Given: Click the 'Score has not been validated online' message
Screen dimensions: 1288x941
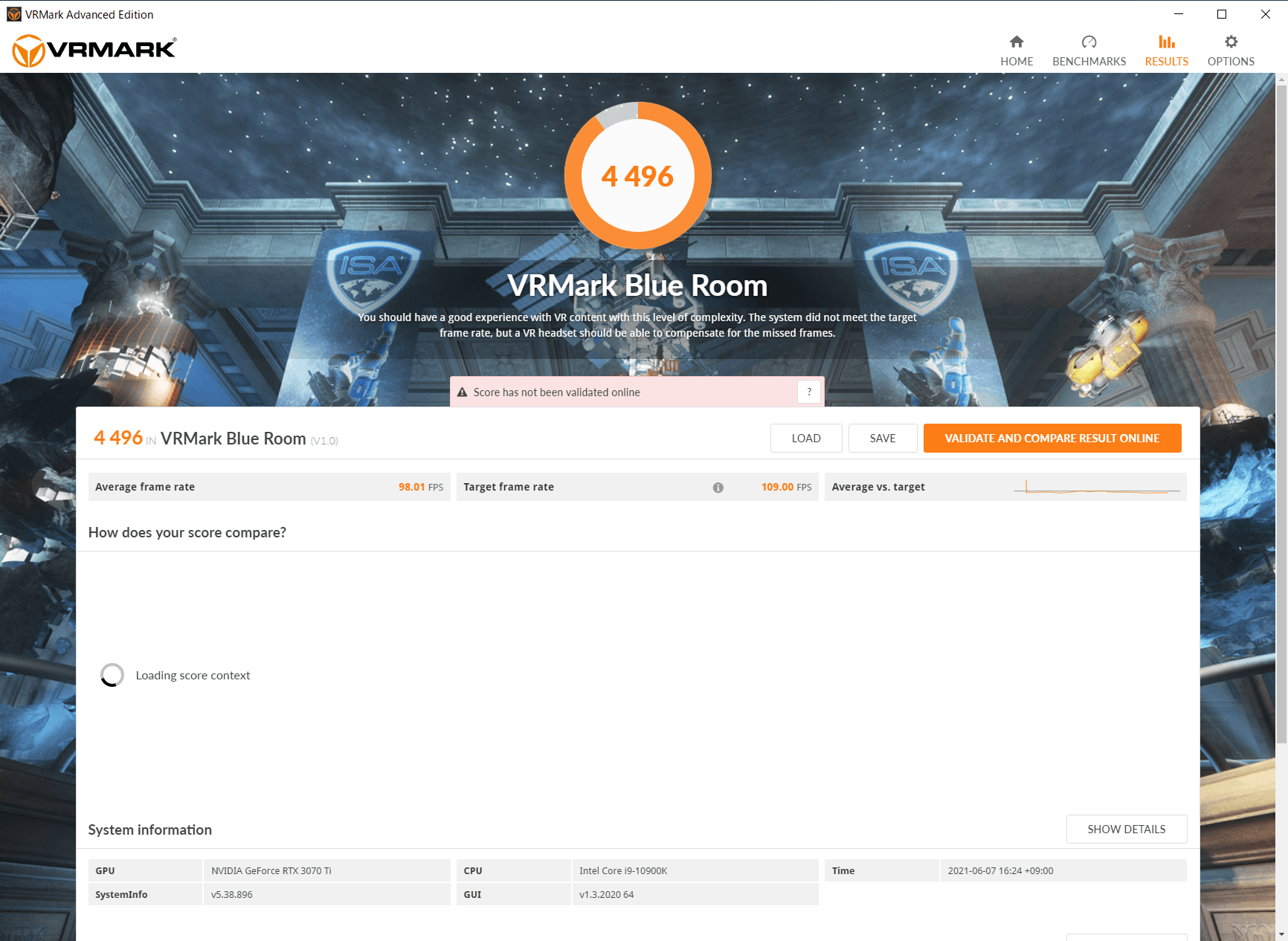Looking at the screenshot, I should 556,392.
